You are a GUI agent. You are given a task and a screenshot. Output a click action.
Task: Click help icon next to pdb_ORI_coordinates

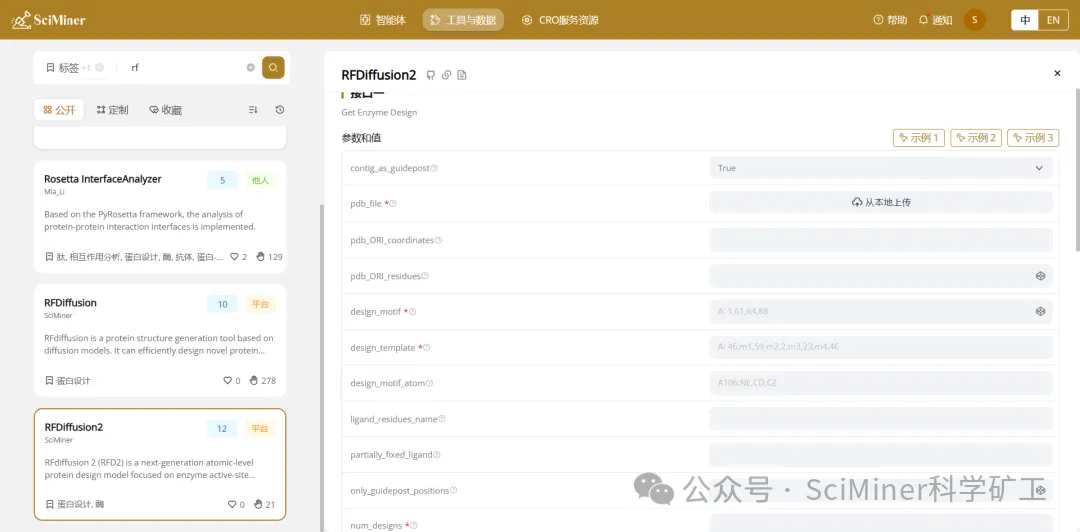(x=438, y=241)
